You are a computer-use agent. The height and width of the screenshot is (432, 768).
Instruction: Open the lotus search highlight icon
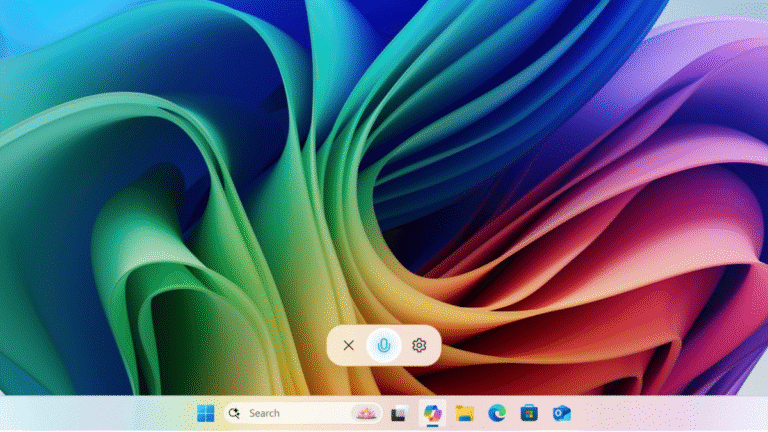pos(367,413)
